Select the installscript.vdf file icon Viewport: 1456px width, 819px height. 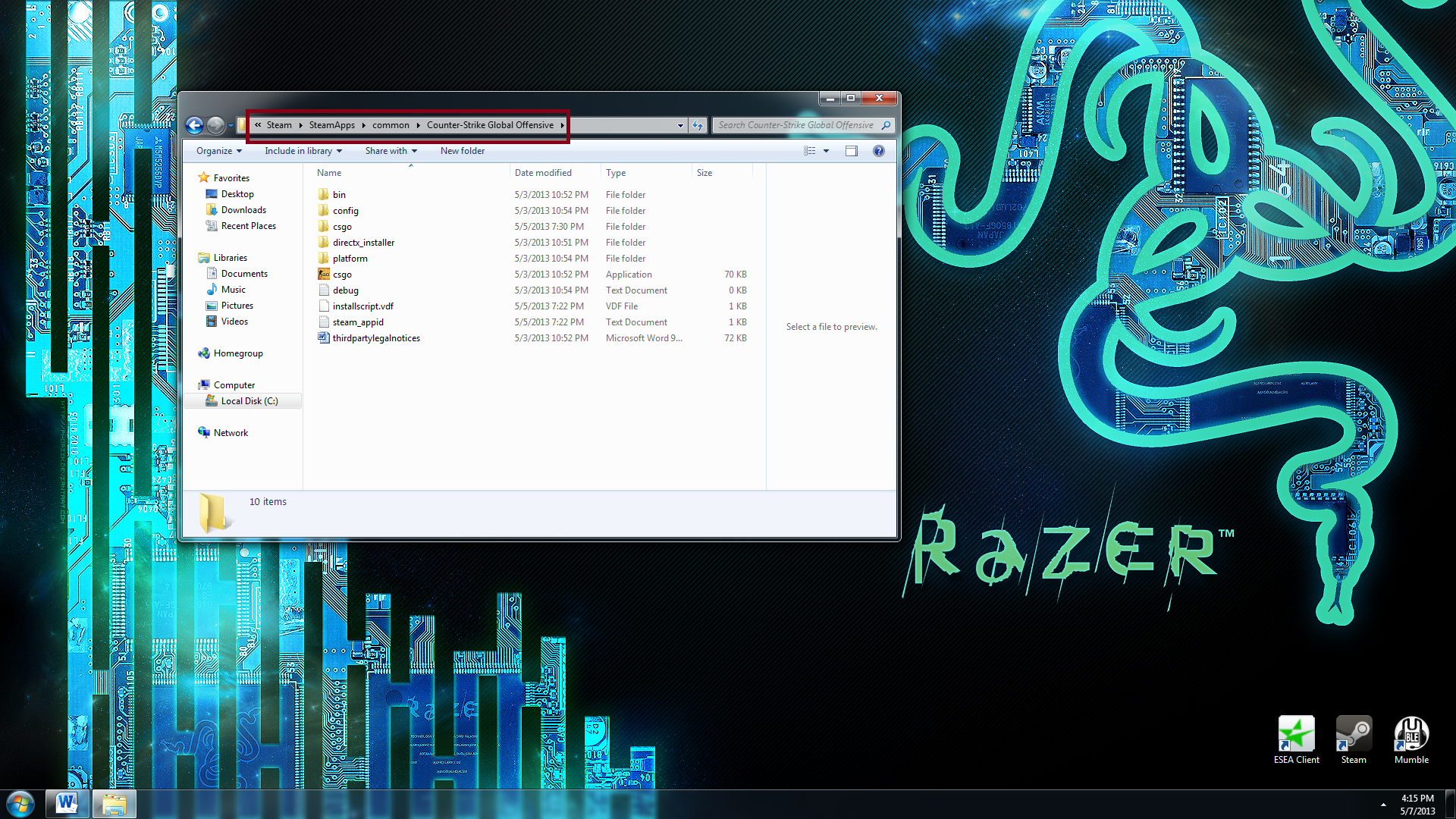tap(324, 306)
